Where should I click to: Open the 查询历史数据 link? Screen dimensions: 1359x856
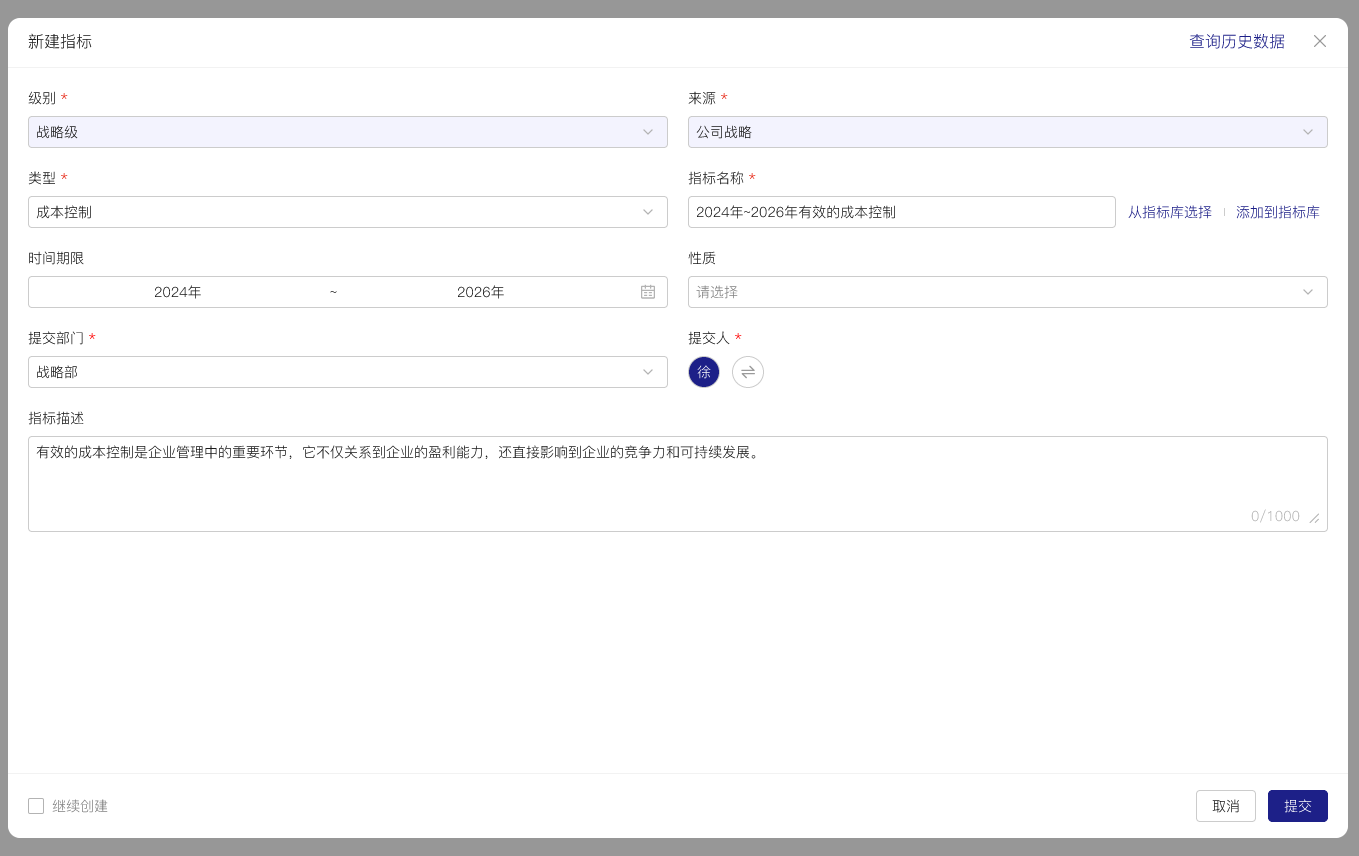[x=1236, y=42]
